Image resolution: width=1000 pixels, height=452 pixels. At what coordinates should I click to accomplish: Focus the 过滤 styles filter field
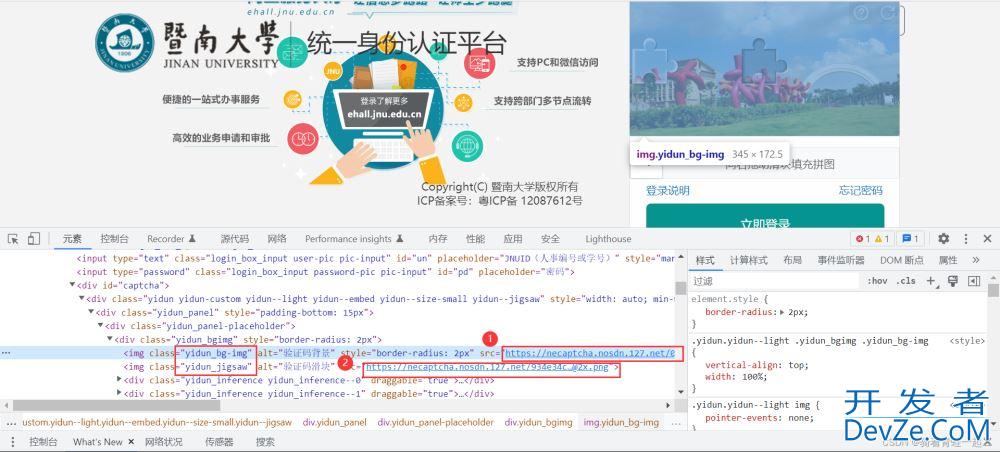point(776,281)
